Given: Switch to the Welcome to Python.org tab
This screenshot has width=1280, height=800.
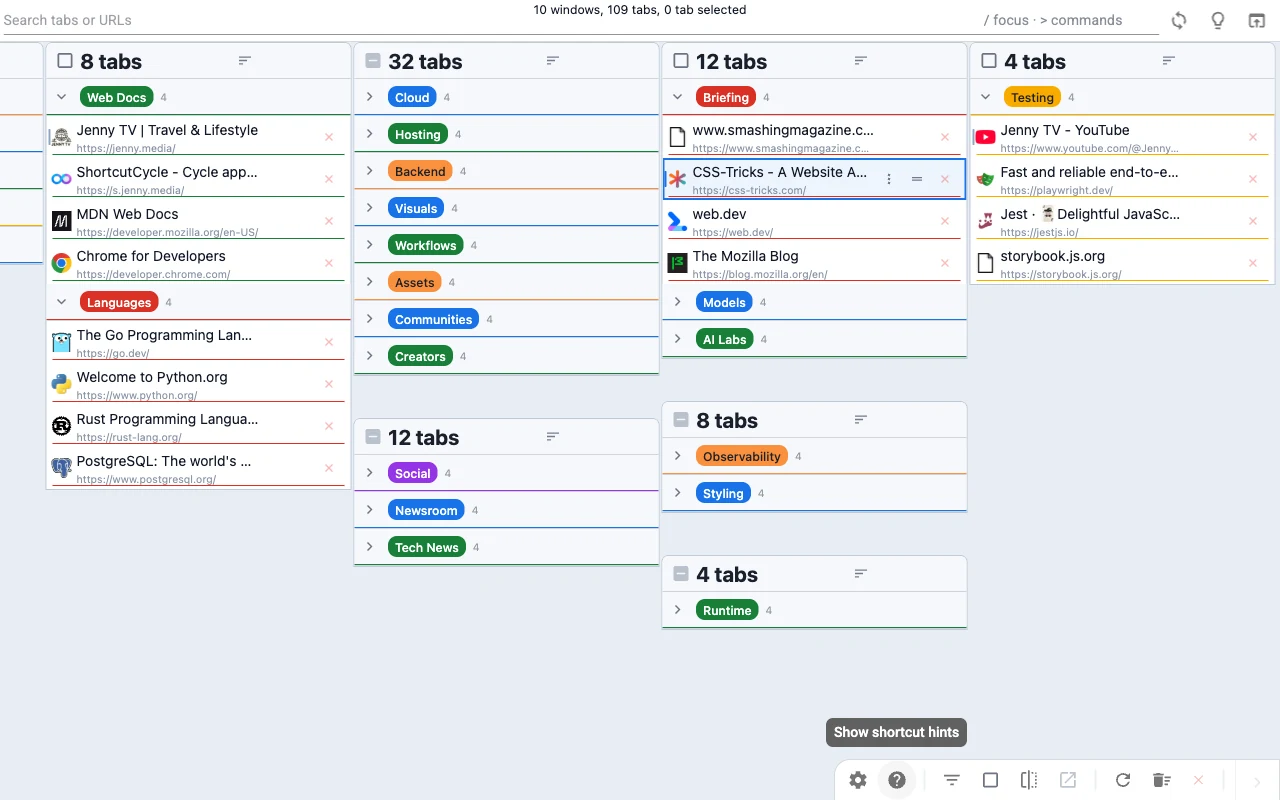Looking at the screenshot, I should coord(151,377).
